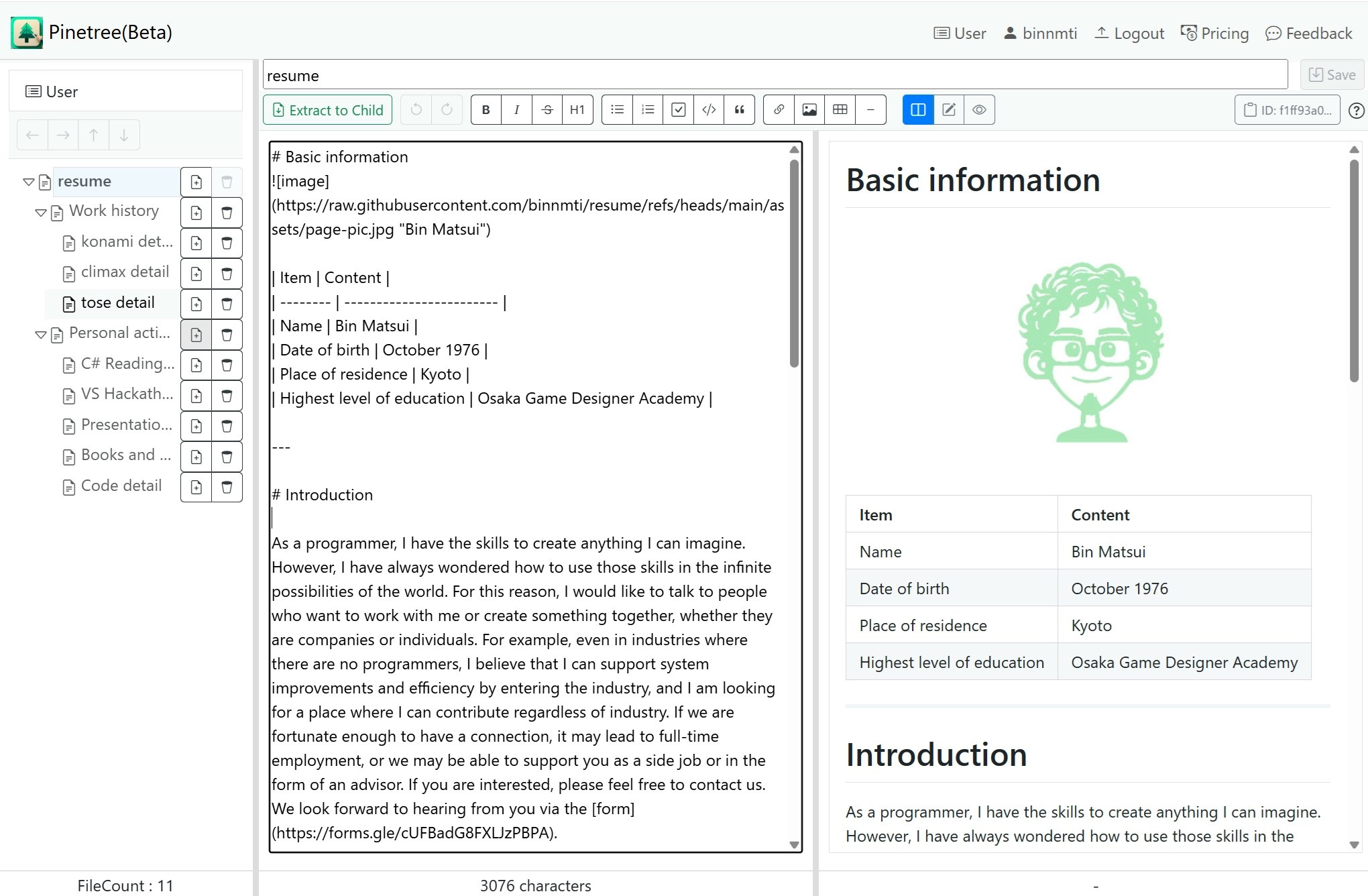Click the undo icon
This screenshot has width=1368, height=896.
coord(416,109)
